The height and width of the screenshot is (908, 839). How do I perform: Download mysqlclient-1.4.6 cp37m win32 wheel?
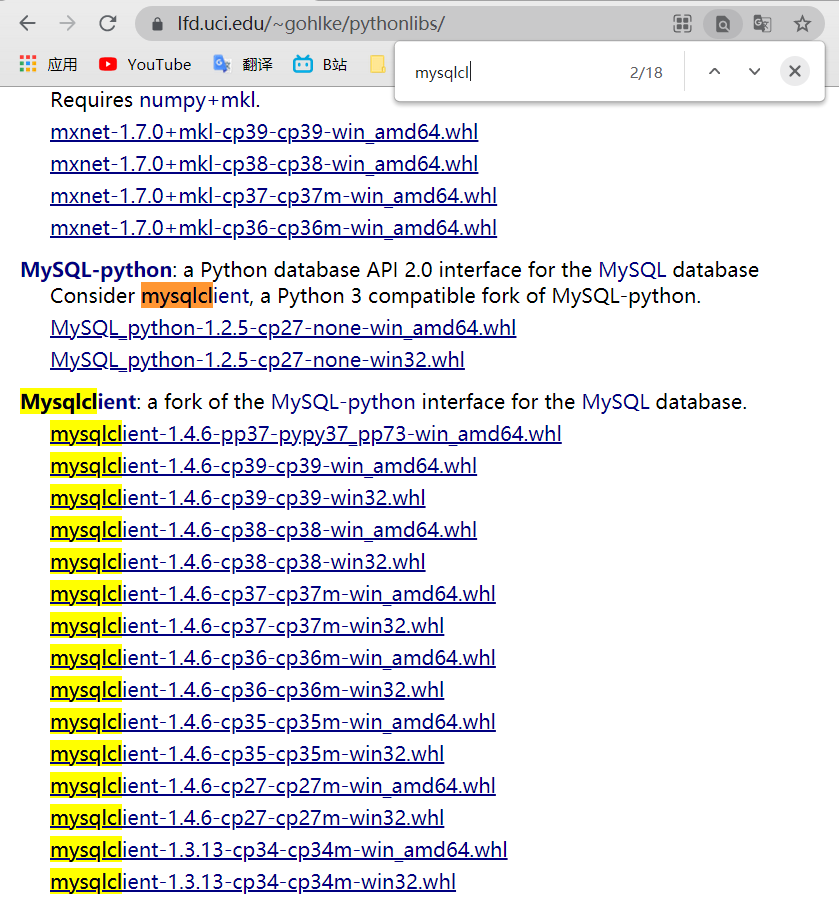pos(247,626)
